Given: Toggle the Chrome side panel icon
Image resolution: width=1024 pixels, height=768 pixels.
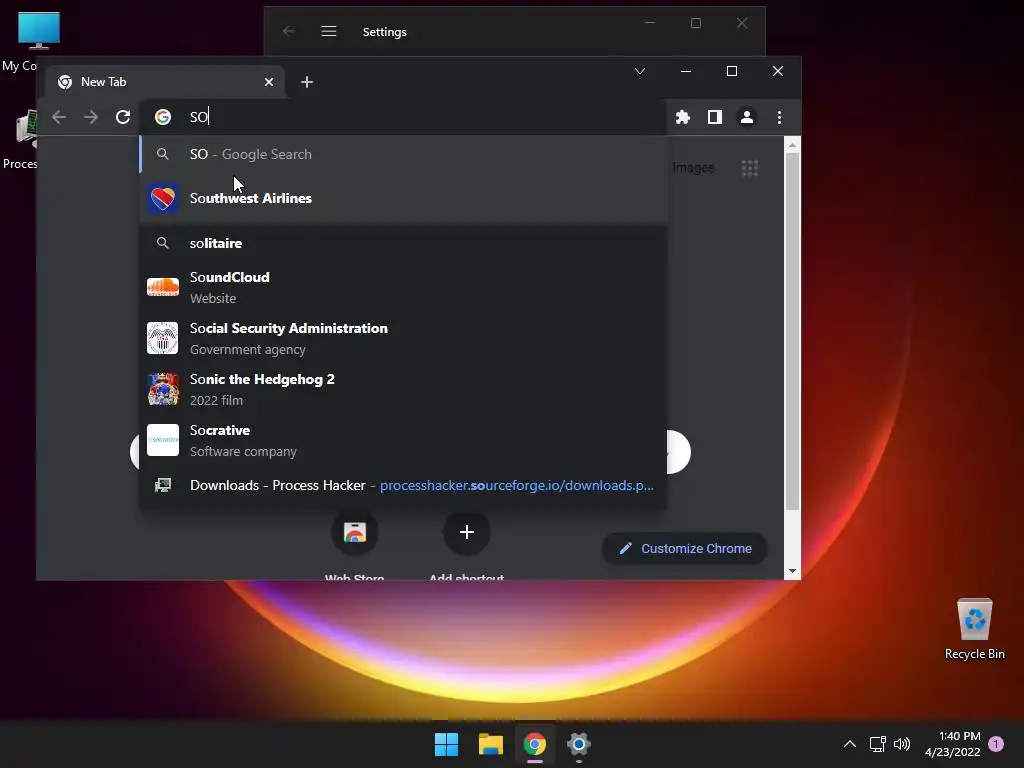Looking at the screenshot, I should click(x=714, y=117).
